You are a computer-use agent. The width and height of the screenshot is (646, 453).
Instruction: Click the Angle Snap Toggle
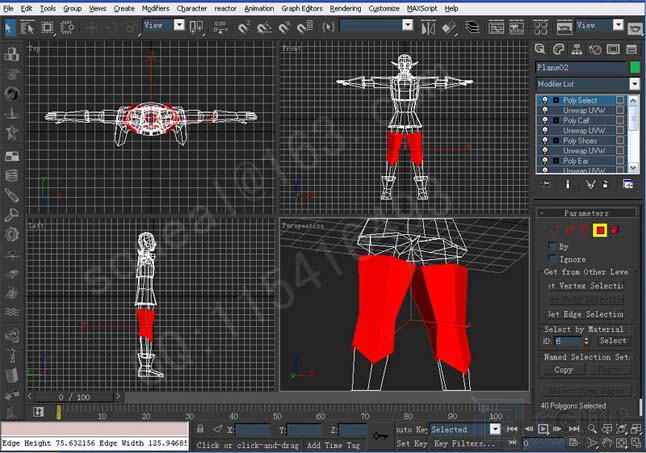click(264, 28)
